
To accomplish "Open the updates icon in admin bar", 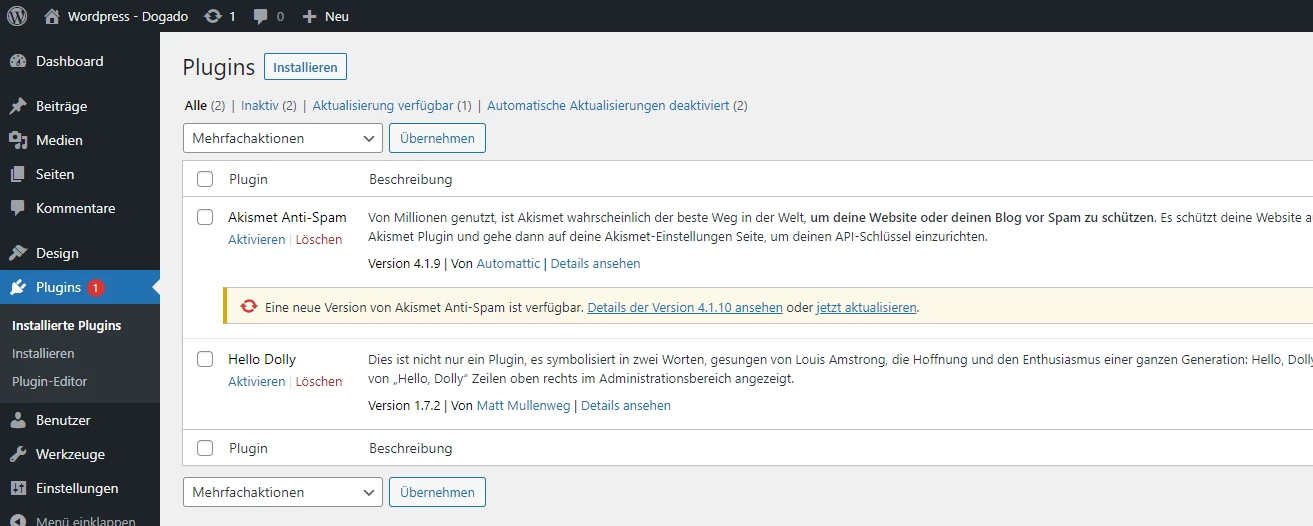I will 213,16.
